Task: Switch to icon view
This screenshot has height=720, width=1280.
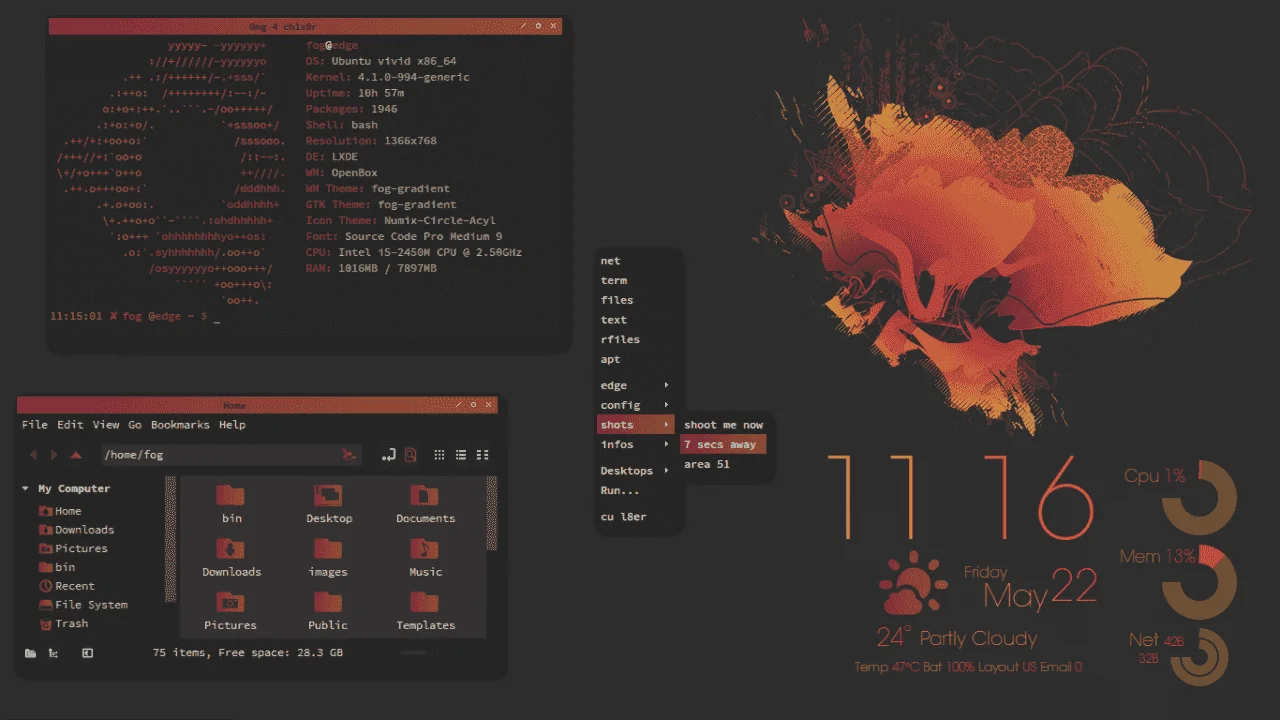Action: (x=439, y=455)
